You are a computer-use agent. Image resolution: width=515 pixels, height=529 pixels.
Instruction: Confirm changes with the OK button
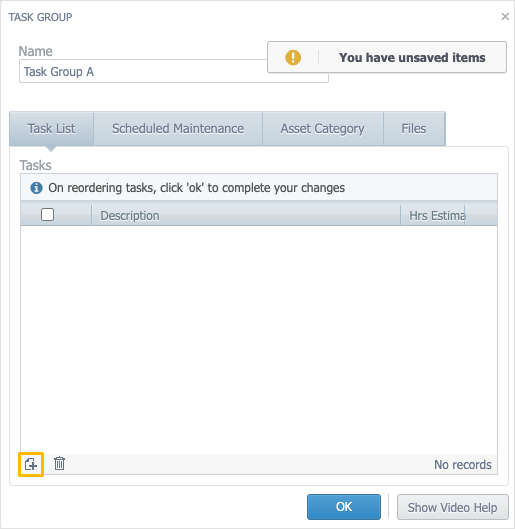coord(344,507)
